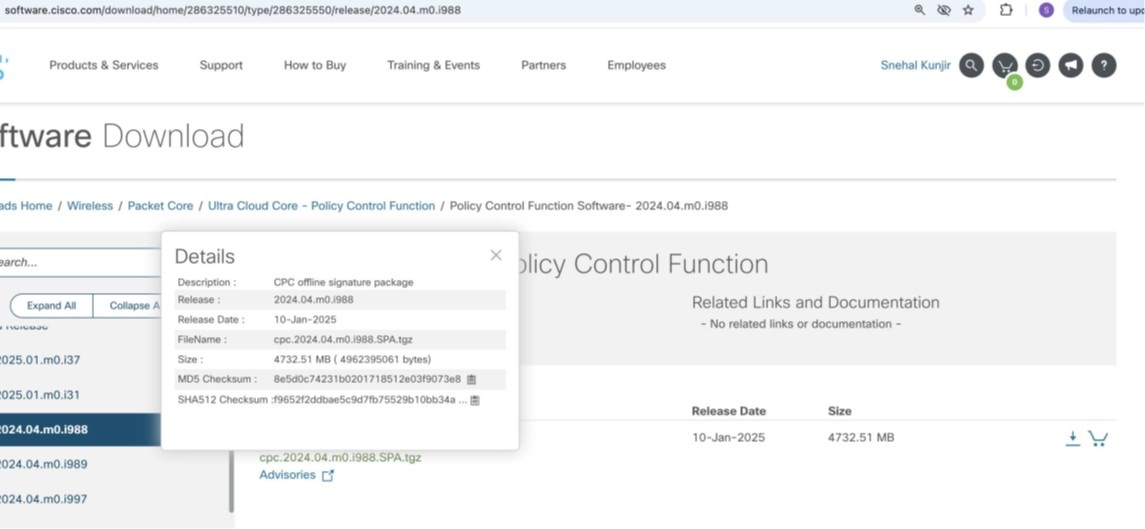Copy the MD5 checksum clipboard icon

(x=471, y=379)
